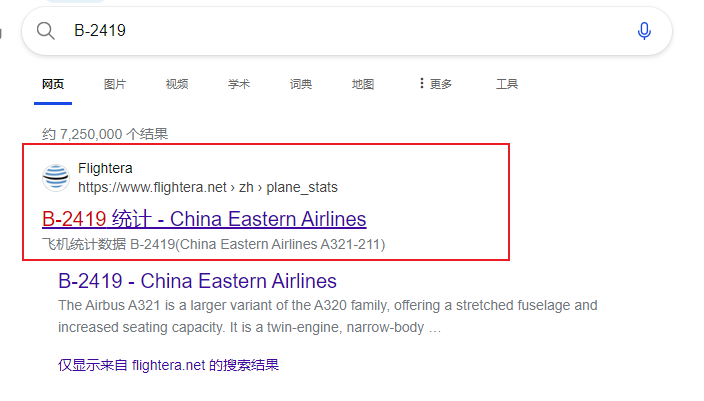Click the 飞机统计数据 result description

tap(214, 244)
